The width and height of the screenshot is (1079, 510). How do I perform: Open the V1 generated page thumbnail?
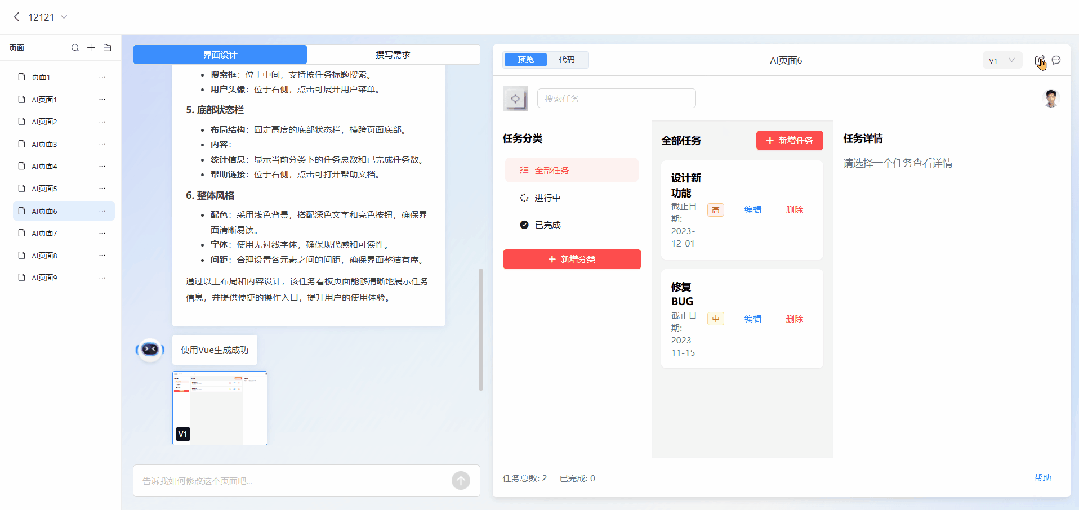pos(220,407)
